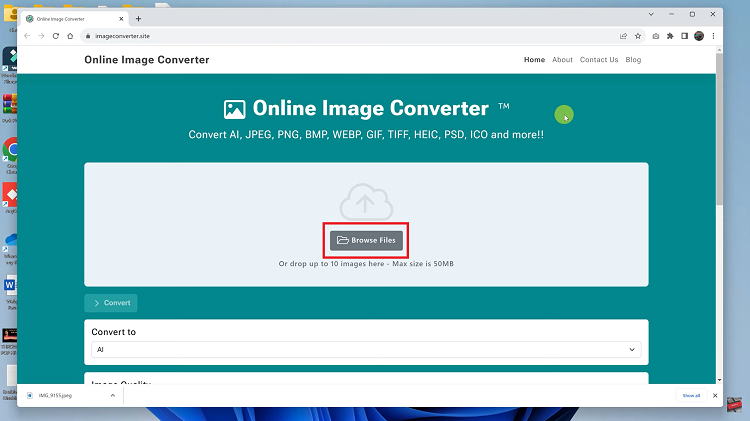This screenshot has width=750, height=421.
Task: Close the Online Image Converter tab
Action: 121,19
